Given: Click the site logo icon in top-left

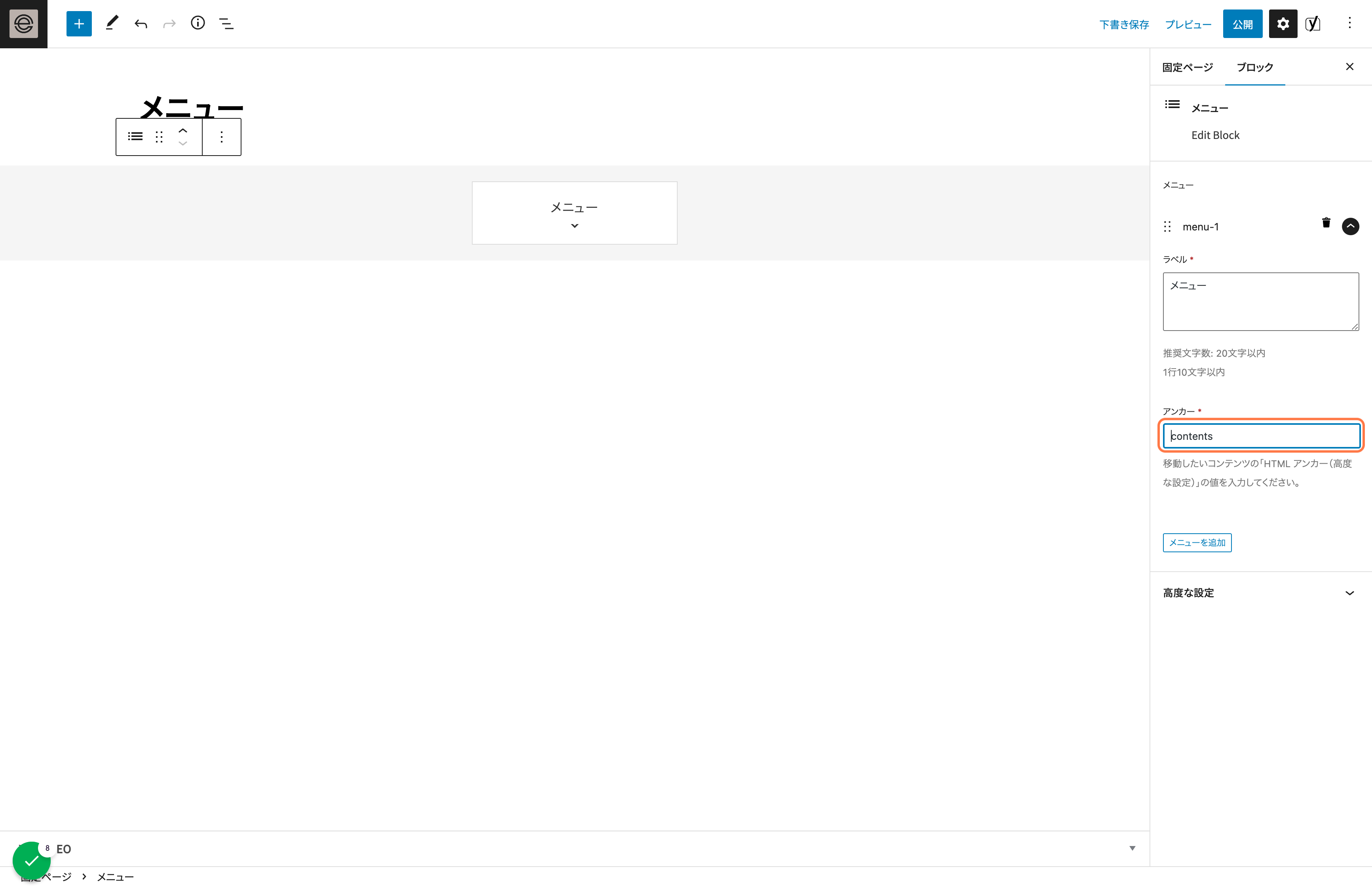Looking at the screenshot, I should (24, 24).
